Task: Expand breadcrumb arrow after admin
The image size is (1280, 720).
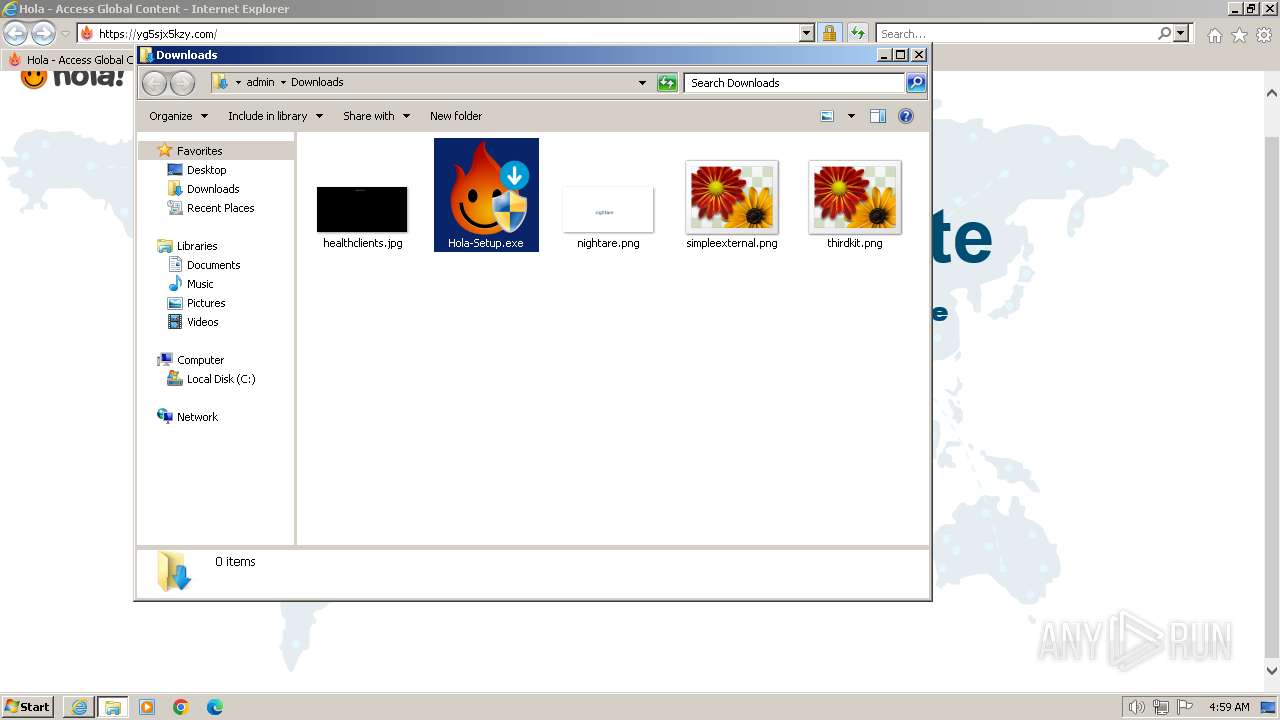Action: [283, 83]
